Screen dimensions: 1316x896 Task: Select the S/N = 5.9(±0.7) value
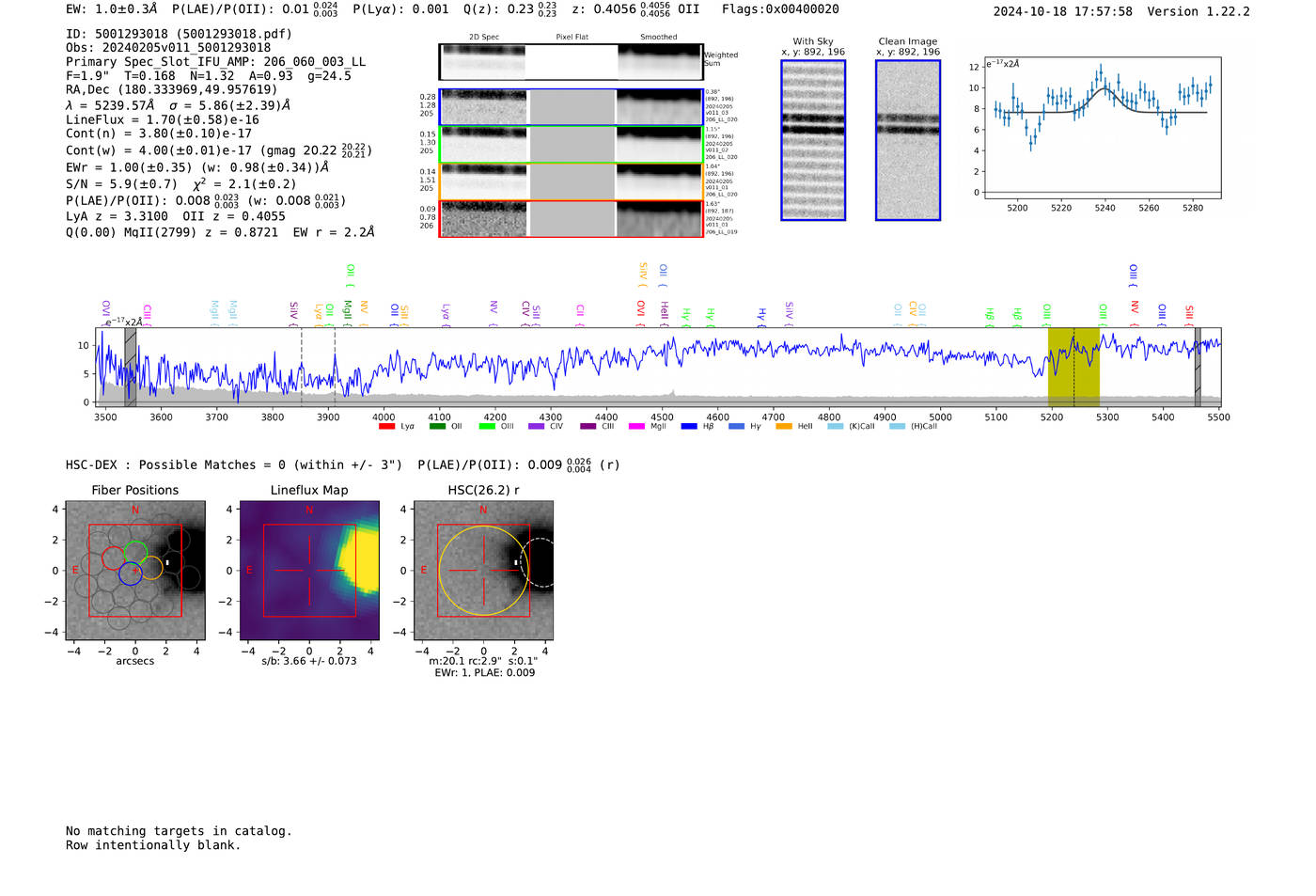click(x=121, y=184)
